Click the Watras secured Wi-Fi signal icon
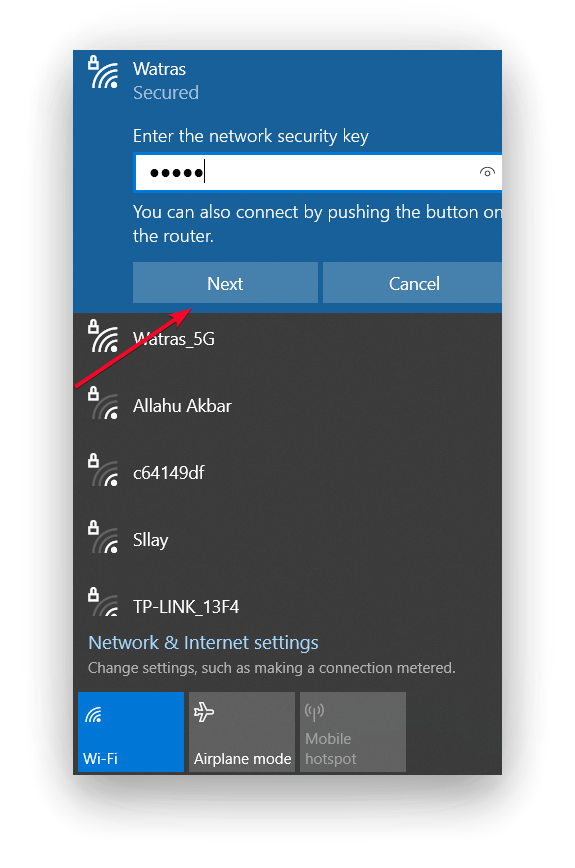This screenshot has height=868, width=575. pyautogui.click(x=103, y=72)
